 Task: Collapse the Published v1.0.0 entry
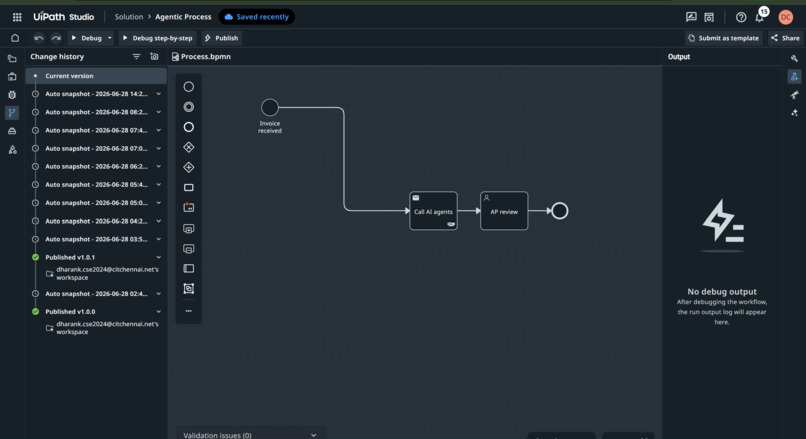coord(158,312)
